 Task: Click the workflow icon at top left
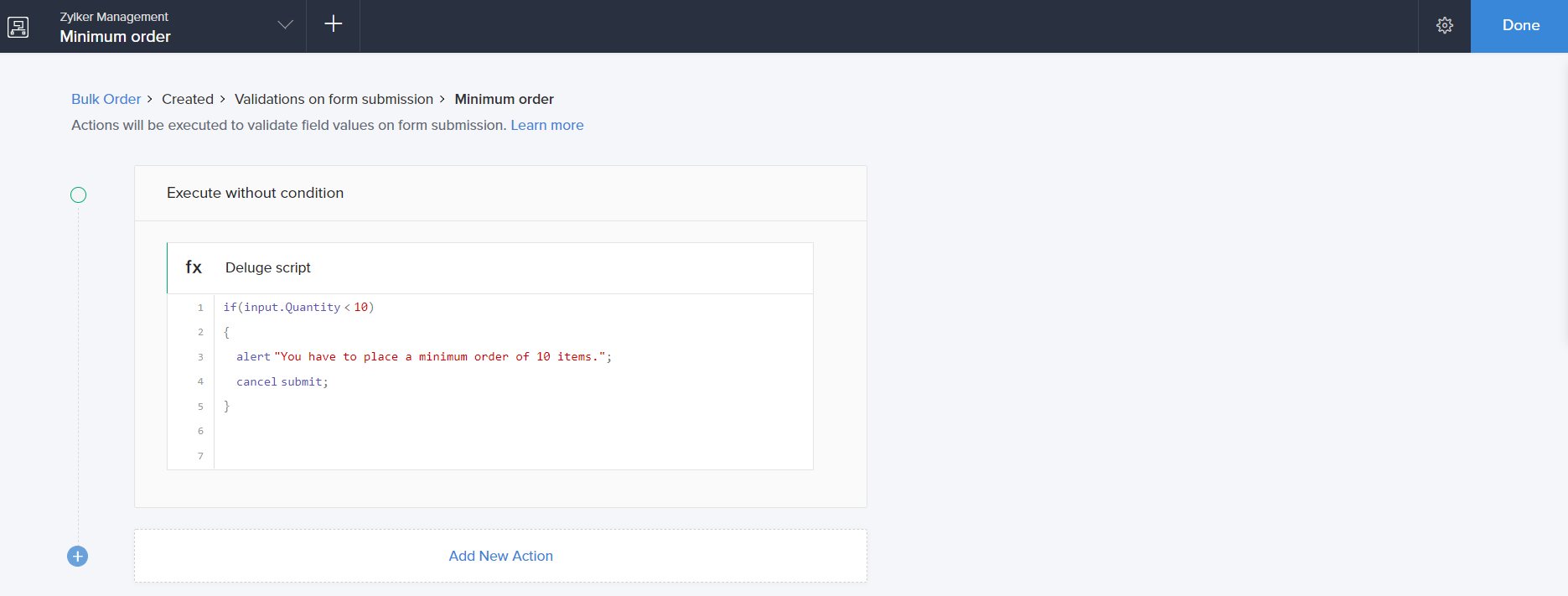point(18,27)
